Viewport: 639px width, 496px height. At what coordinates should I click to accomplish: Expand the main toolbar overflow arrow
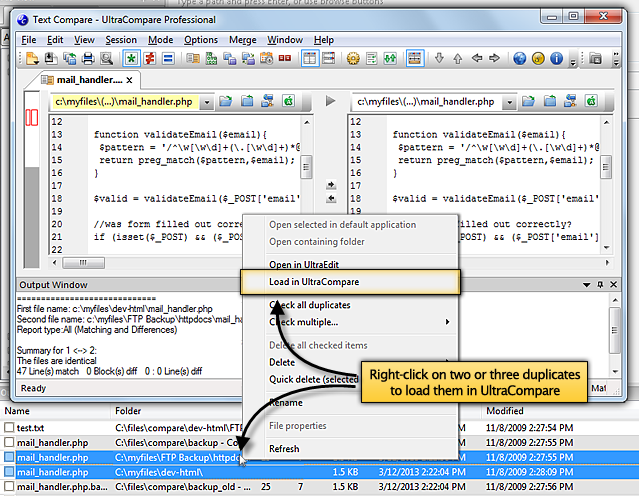[x=573, y=62]
